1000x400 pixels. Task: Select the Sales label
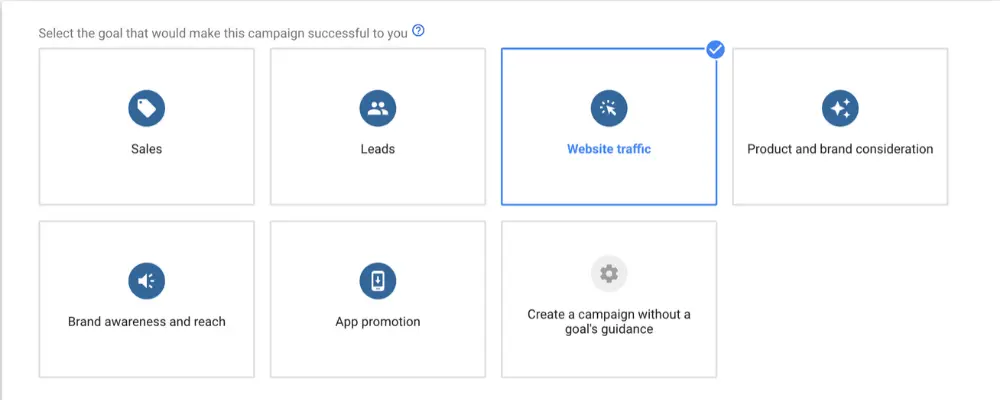147,149
